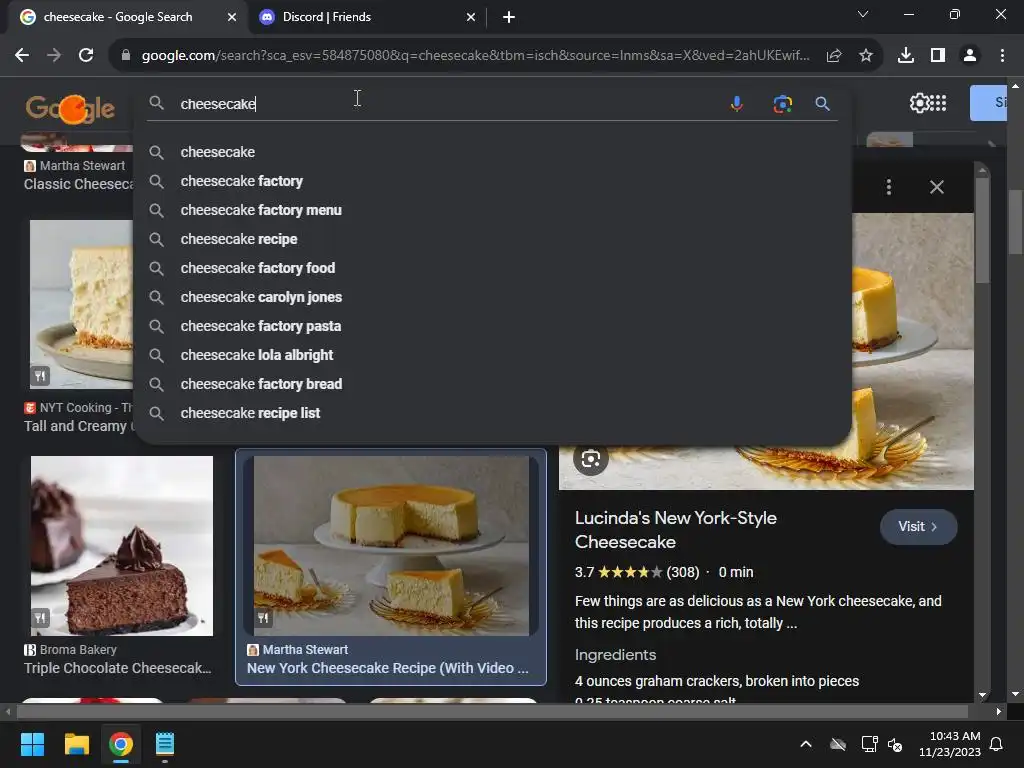This screenshot has height=768, width=1024.
Task: Open Chrome downloads
Action: click(906, 56)
